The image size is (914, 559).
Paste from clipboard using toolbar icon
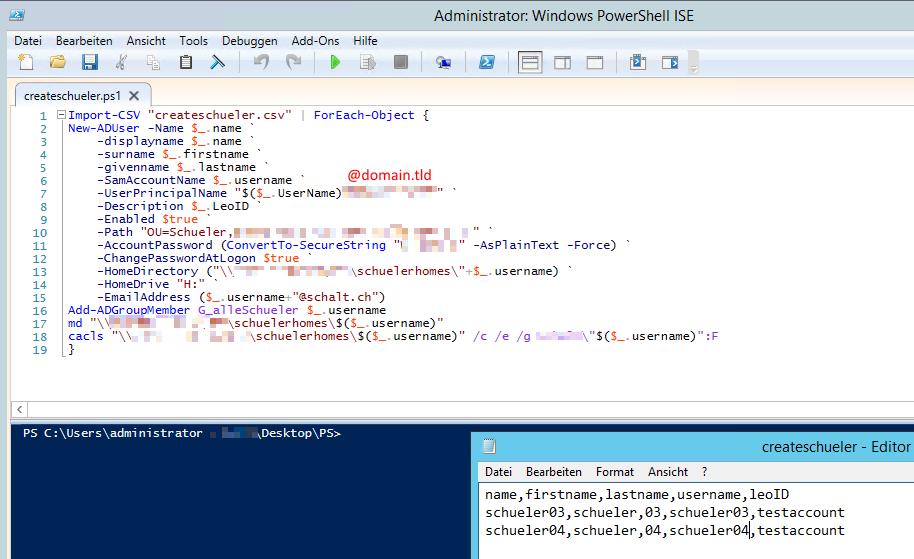point(185,62)
